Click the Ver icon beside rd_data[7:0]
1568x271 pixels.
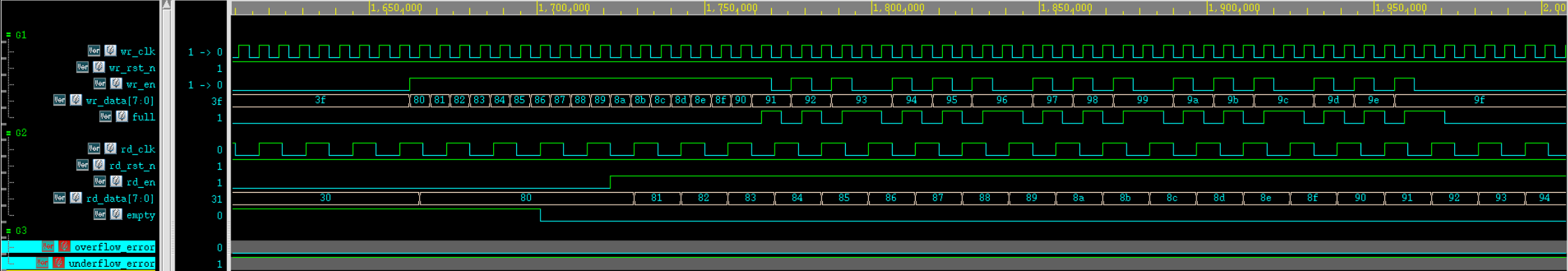coord(59,198)
